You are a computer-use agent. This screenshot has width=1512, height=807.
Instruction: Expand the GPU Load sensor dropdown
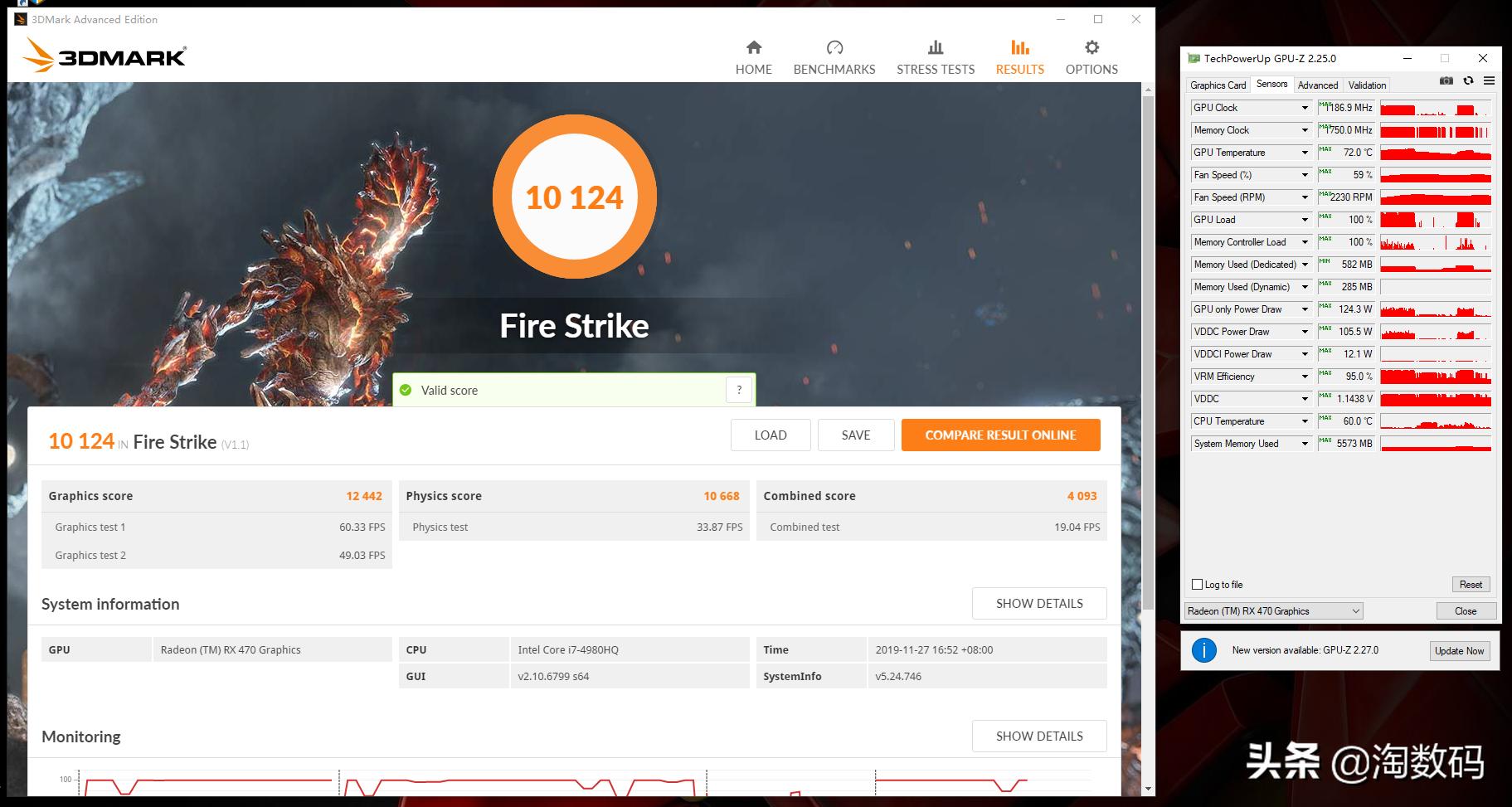pos(1304,220)
